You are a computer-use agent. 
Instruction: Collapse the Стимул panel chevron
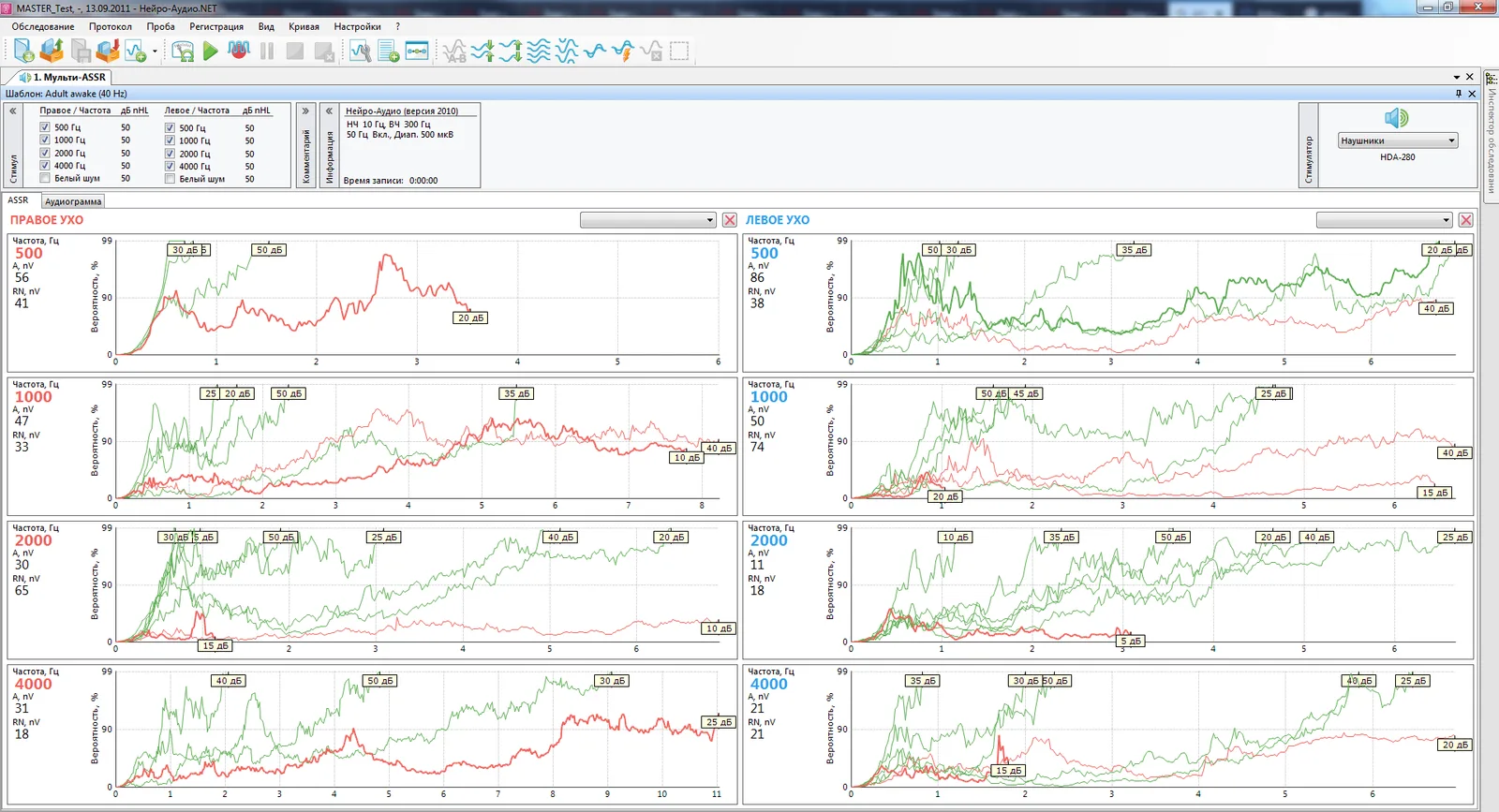13,111
